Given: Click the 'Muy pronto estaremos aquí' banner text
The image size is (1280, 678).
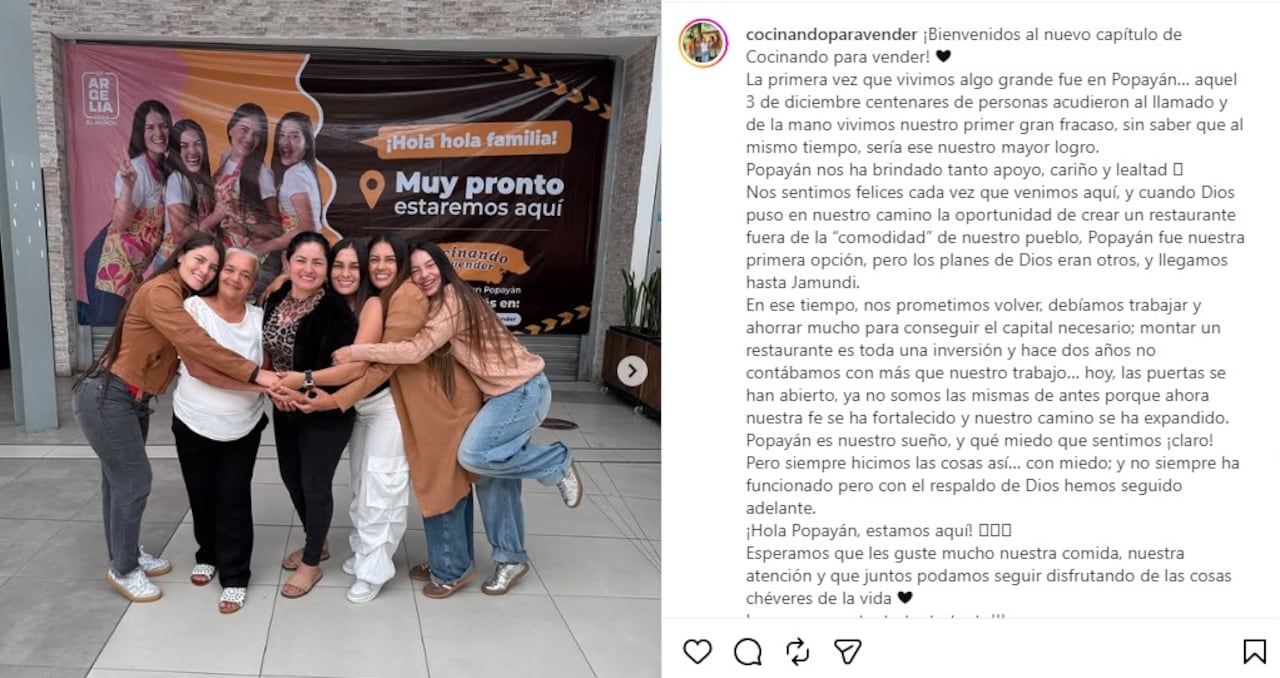Looking at the screenshot, I should [x=479, y=196].
